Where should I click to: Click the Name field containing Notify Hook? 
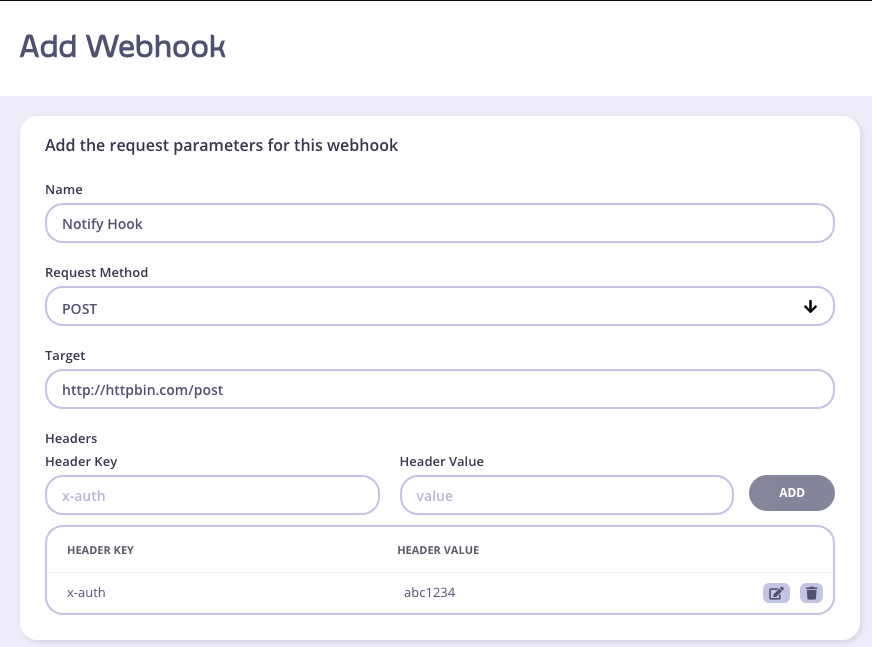pyautogui.click(x=440, y=224)
